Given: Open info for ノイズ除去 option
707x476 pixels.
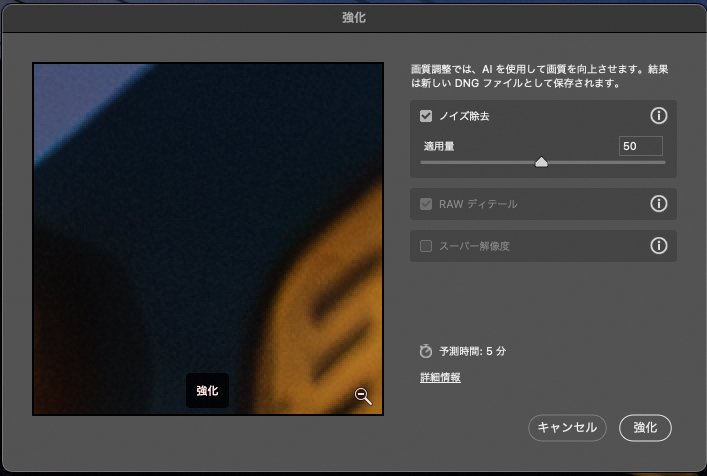Looking at the screenshot, I should click(658, 116).
